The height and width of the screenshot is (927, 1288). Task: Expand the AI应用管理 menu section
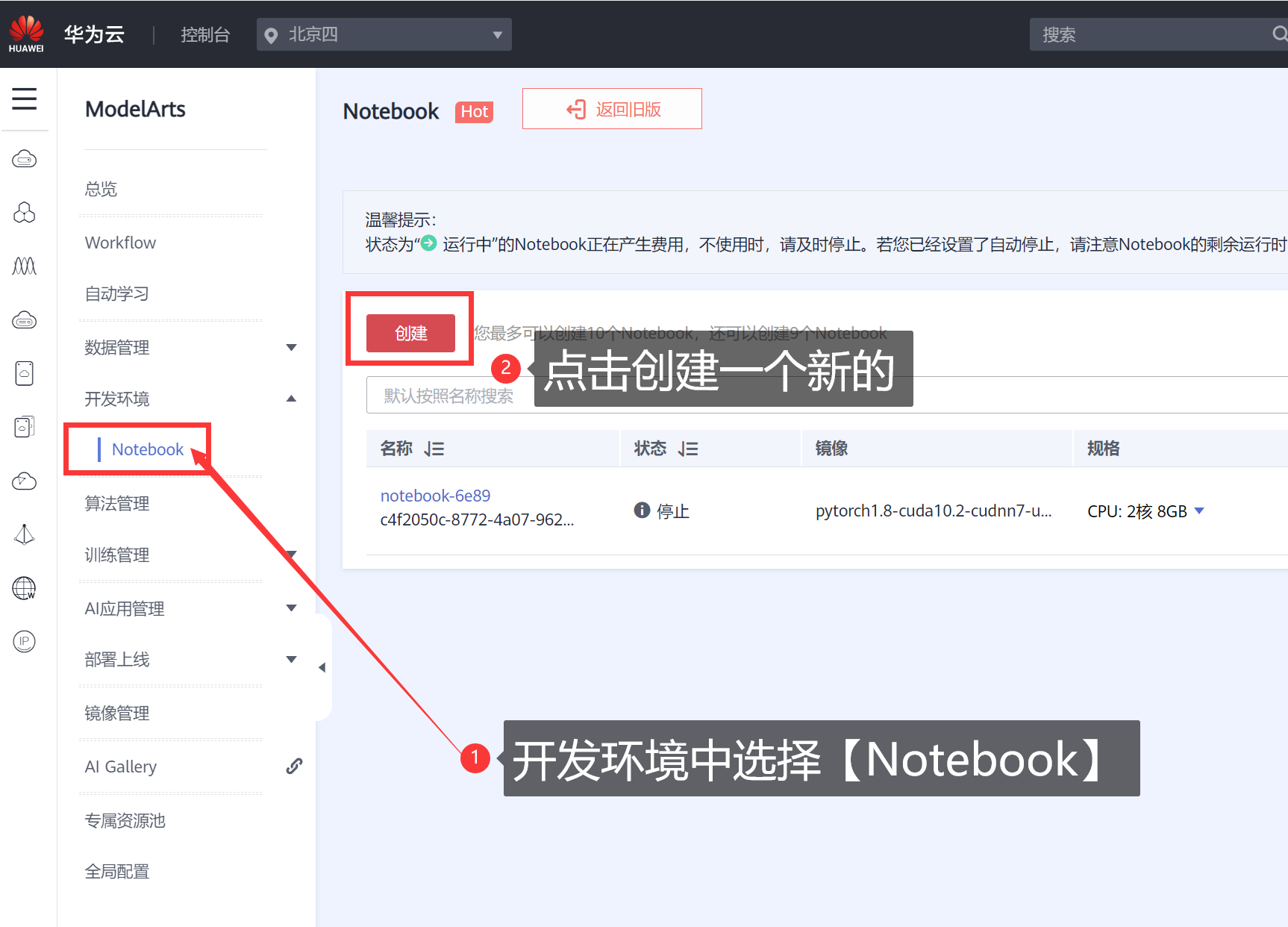[x=291, y=608]
